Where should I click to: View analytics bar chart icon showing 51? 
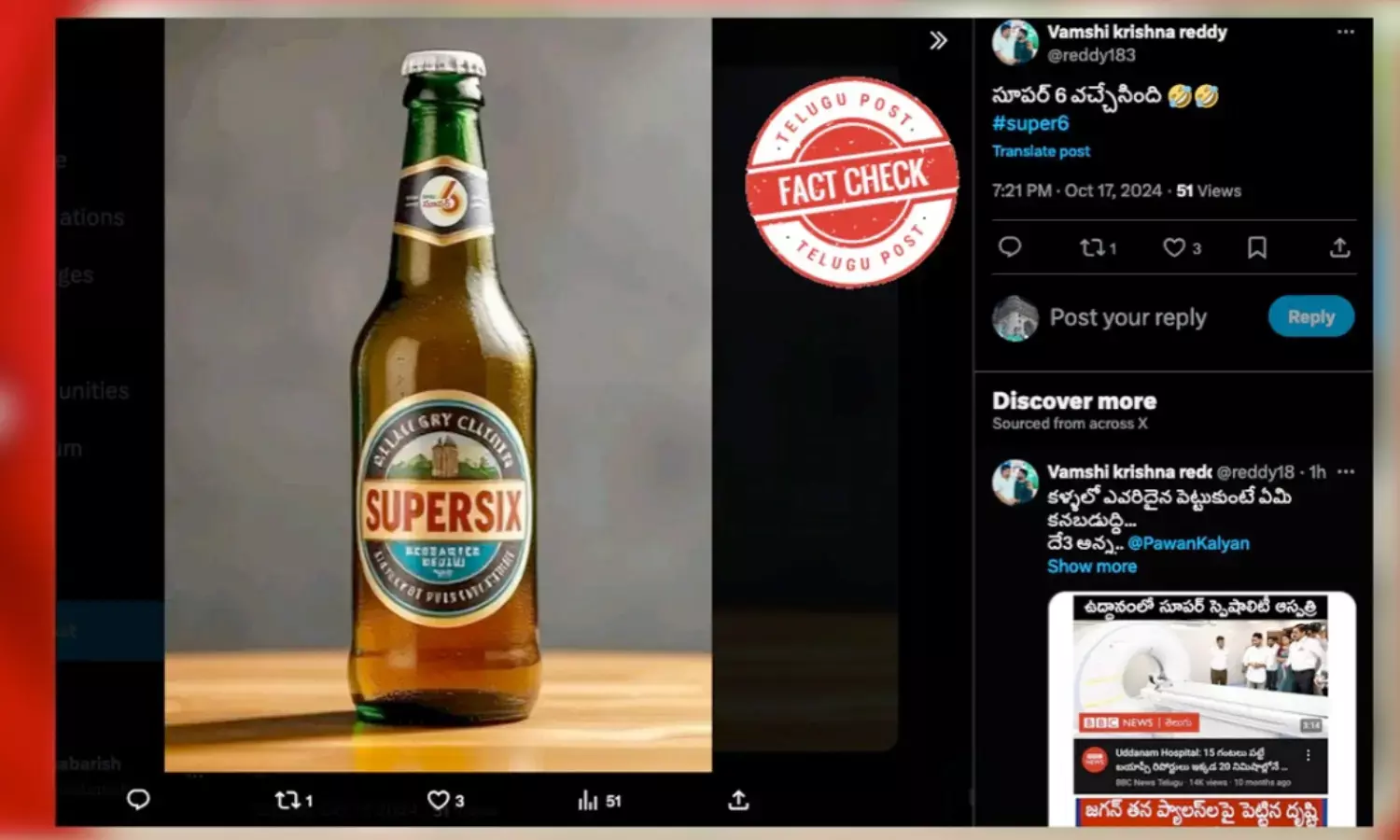tap(588, 800)
